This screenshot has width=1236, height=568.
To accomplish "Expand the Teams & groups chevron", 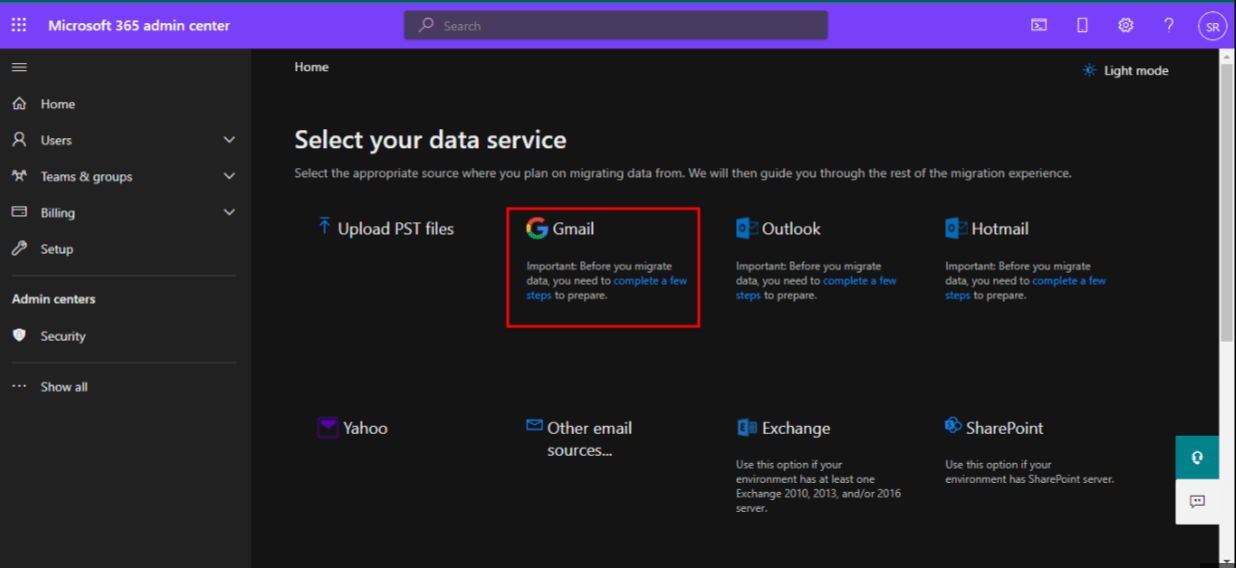I will 229,176.
